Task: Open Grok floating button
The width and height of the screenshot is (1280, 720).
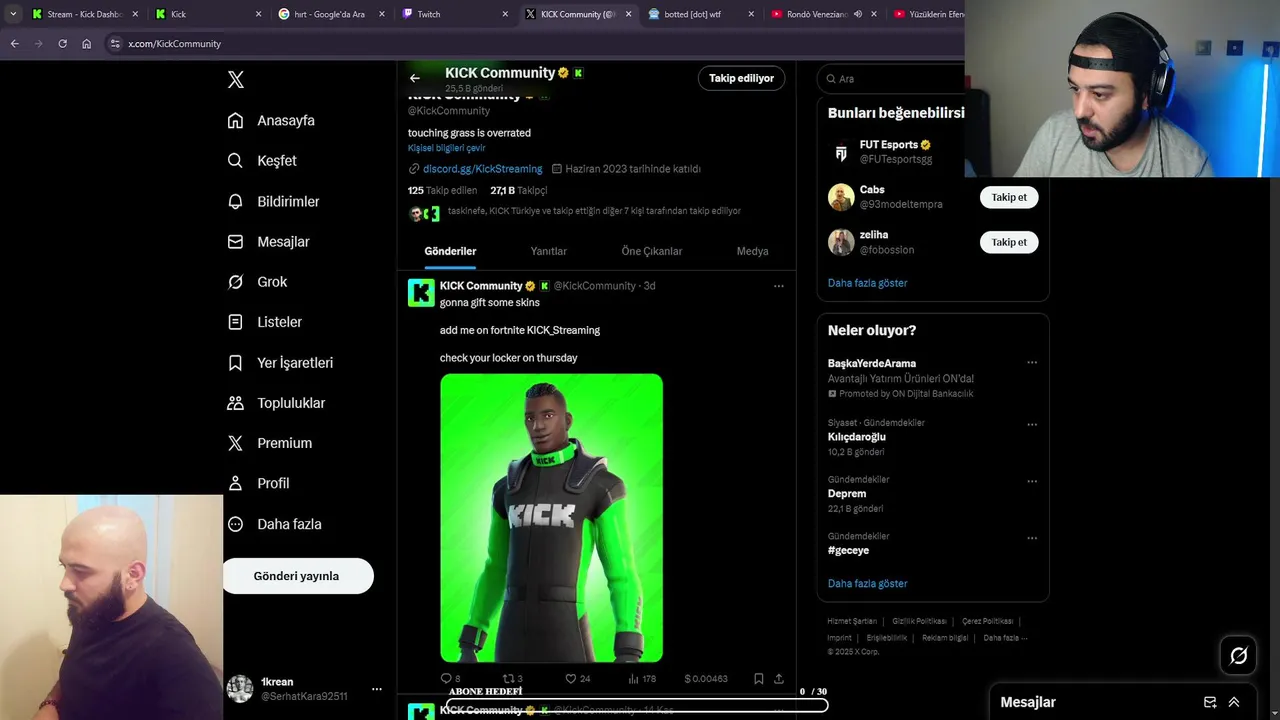Action: pos(1238,656)
